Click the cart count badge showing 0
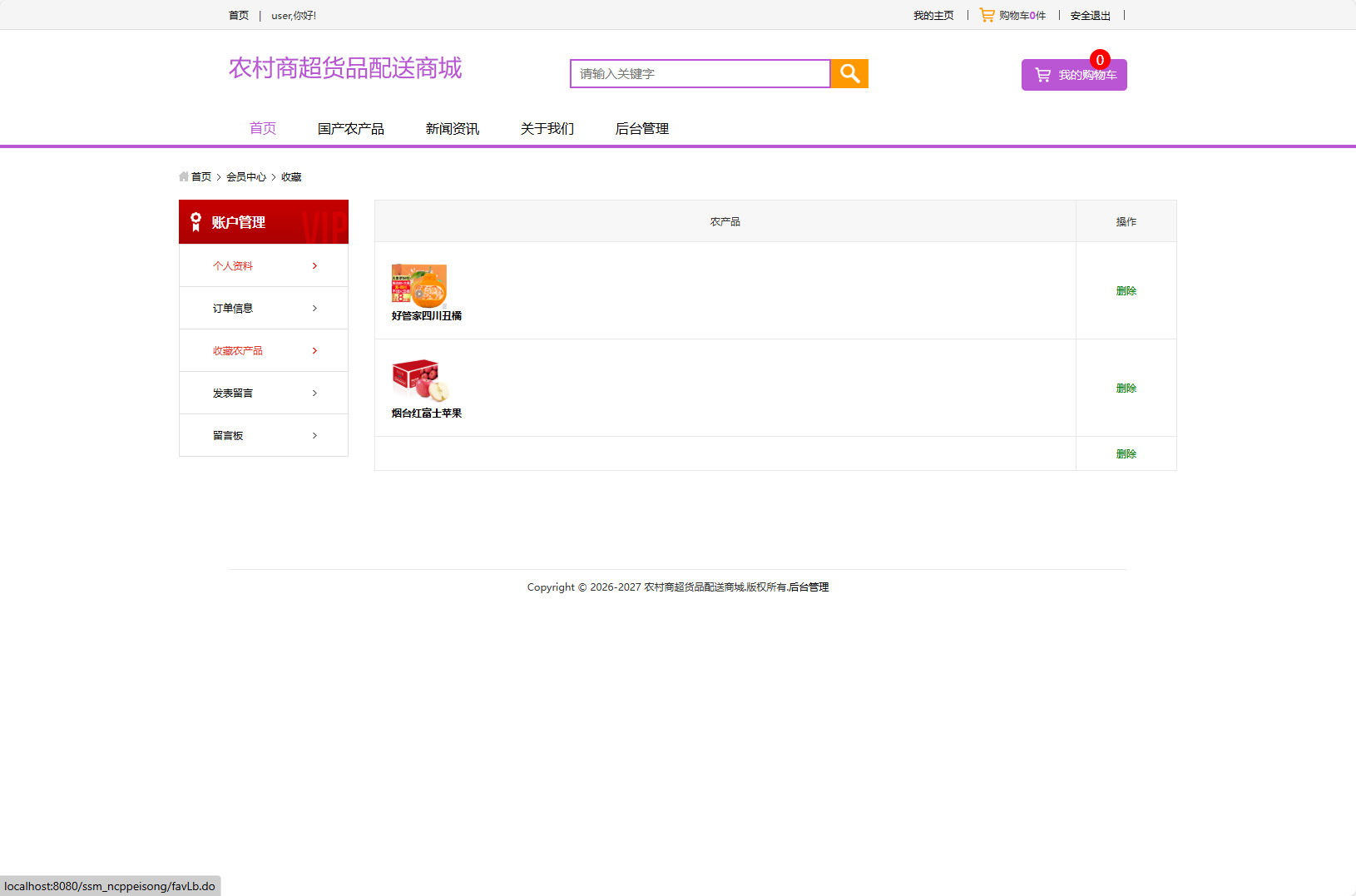The image size is (1356, 896). click(1099, 60)
